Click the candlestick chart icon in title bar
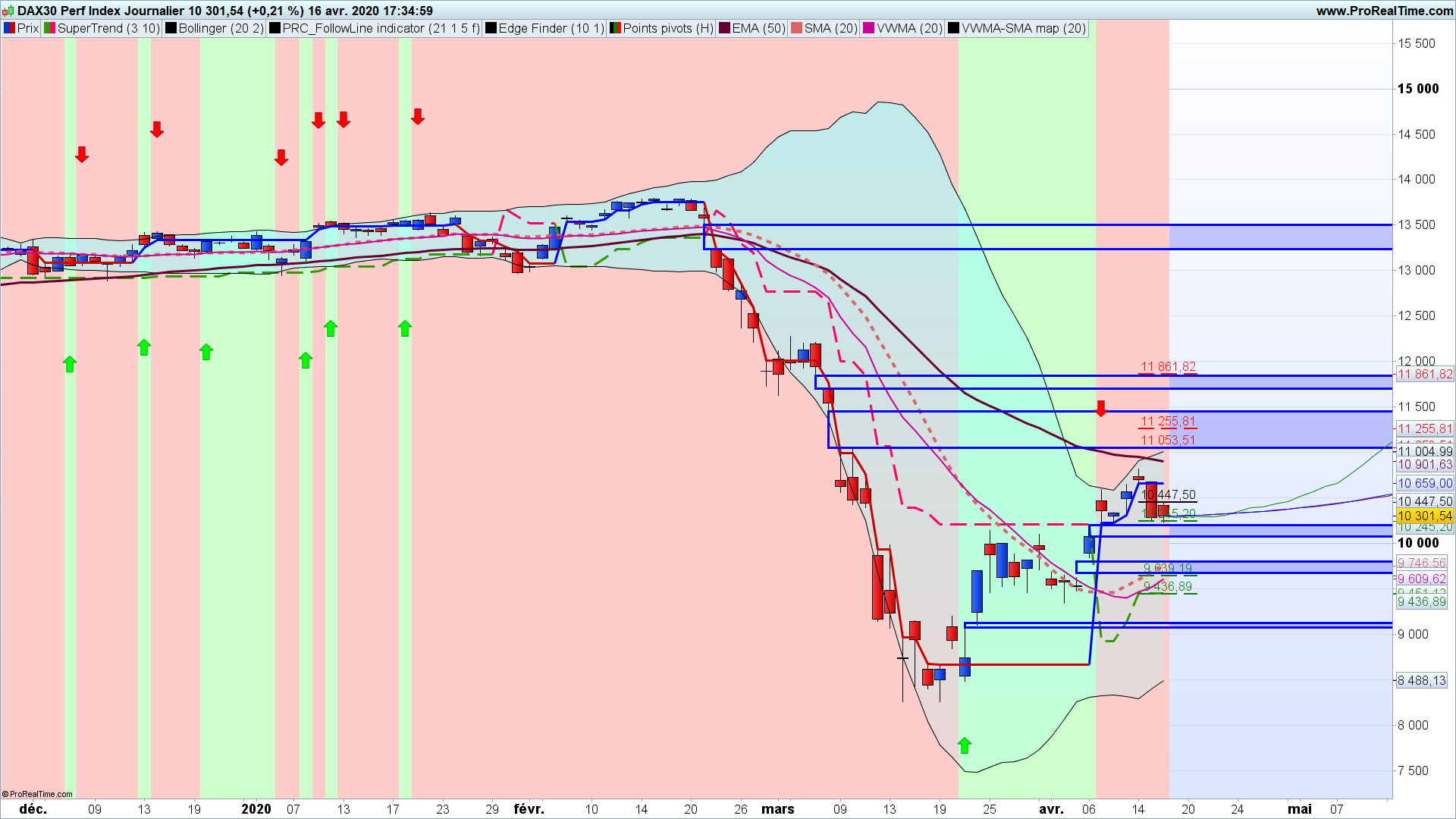The height and width of the screenshot is (819, 1456). [x=8, y=11]
